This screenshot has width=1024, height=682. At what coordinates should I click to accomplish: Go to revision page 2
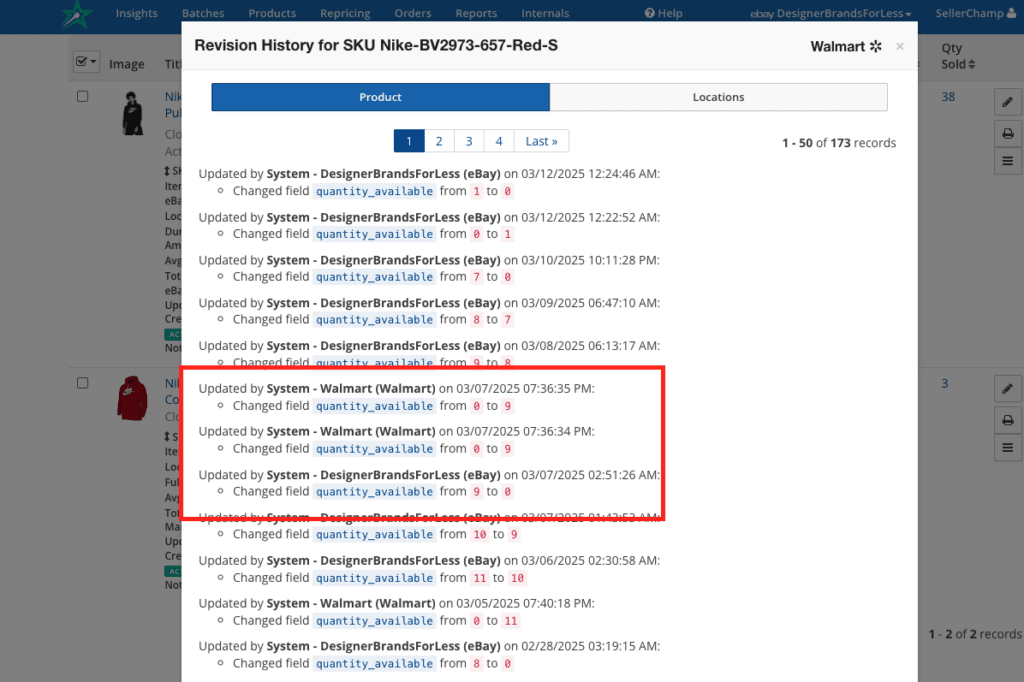pyautogui.click(x=439, y=141)
